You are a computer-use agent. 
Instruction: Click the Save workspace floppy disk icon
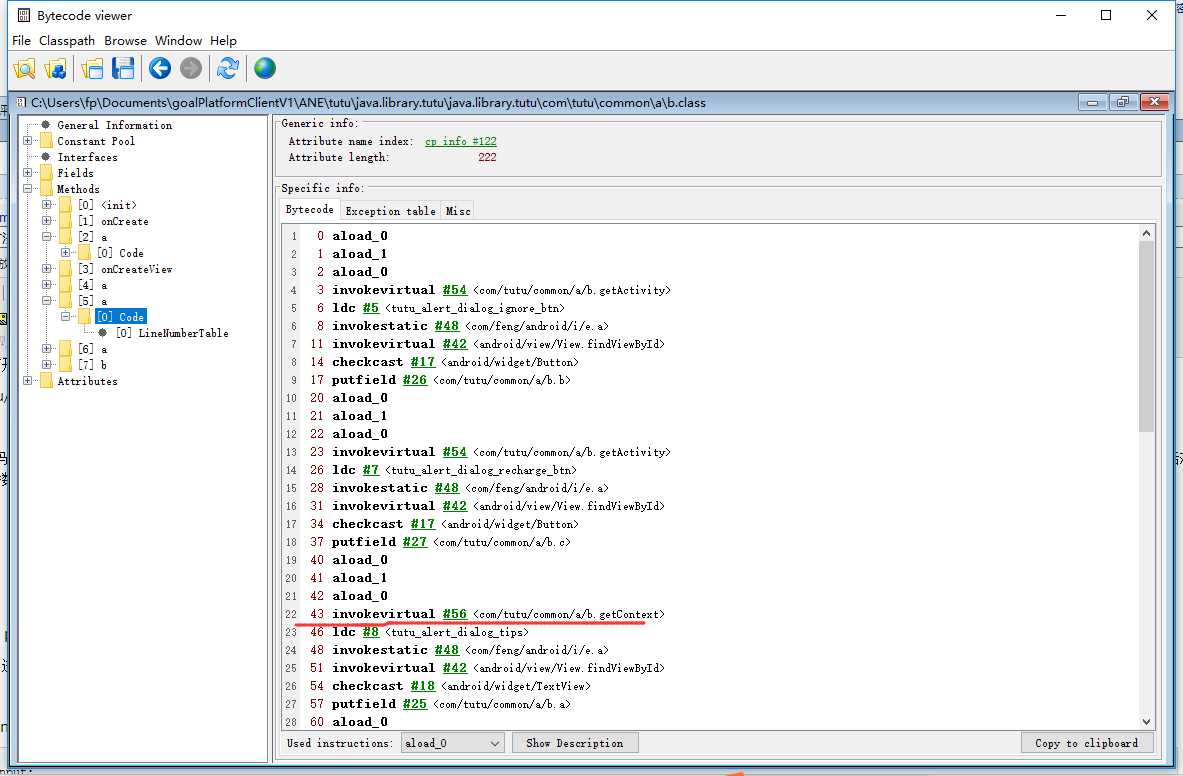click(123, 68)
